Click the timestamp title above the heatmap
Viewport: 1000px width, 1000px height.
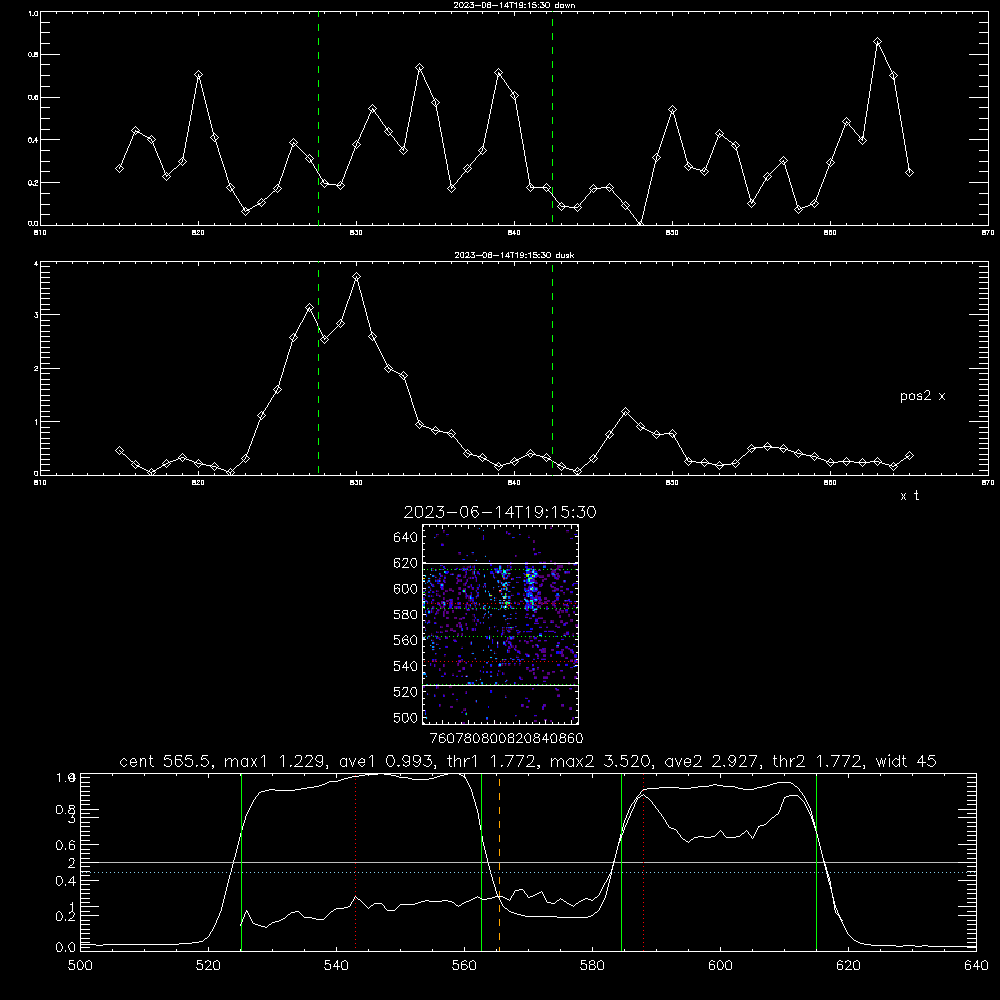coord(500,512)
